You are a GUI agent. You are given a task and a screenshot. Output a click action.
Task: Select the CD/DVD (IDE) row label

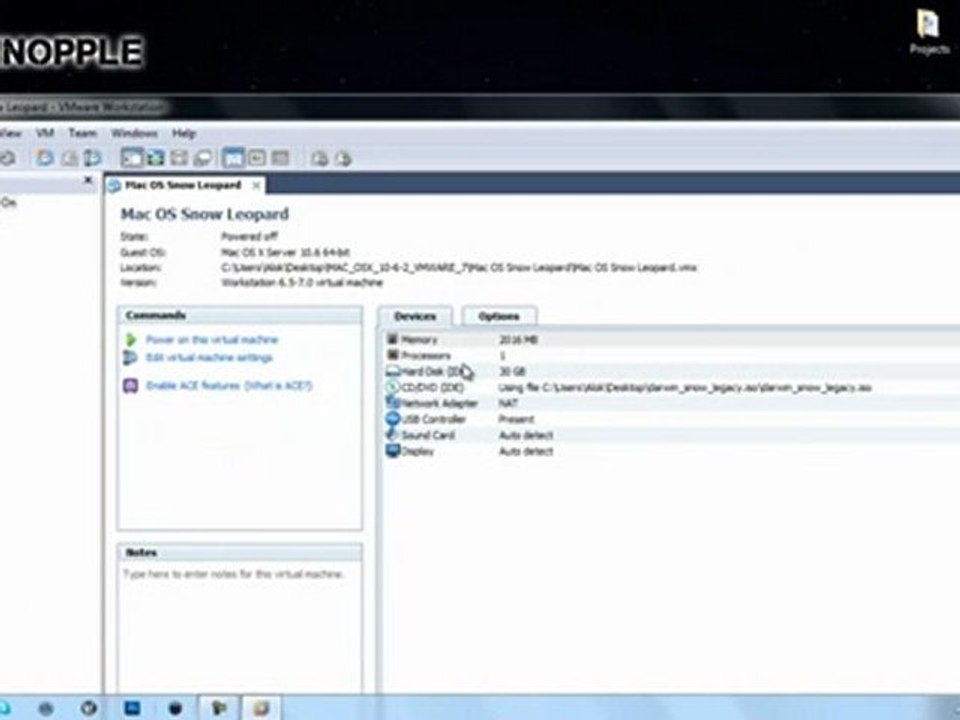tap(433, 387)
